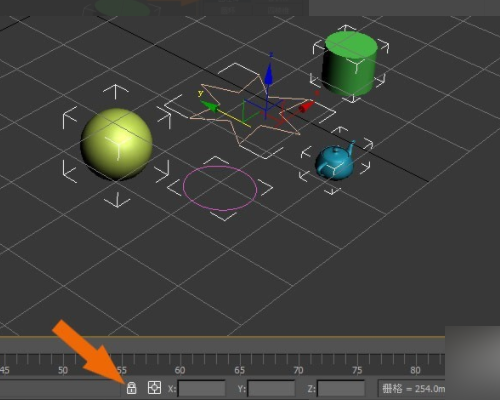Click the X coordinate input field
The image size is (500, 400).
click(202, 389)
